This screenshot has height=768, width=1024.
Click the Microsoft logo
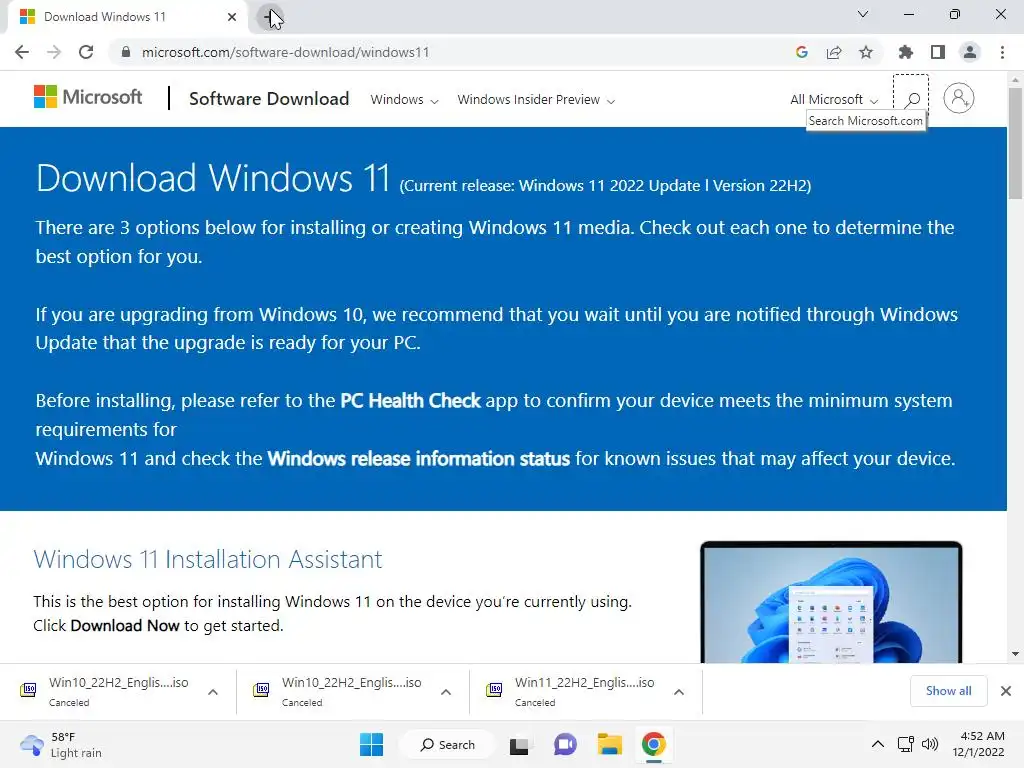tap(88, 97)
